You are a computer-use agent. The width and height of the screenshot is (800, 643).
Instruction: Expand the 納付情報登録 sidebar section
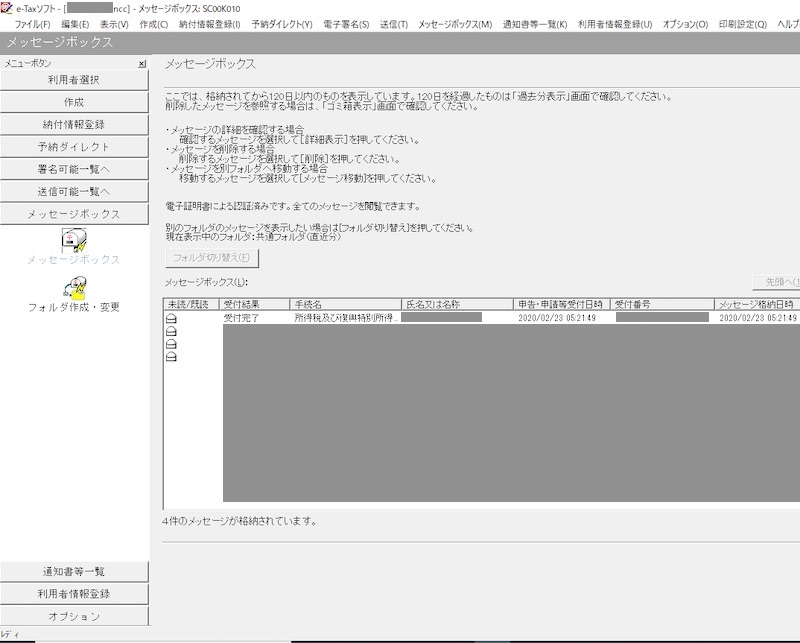tap(74, 125)
